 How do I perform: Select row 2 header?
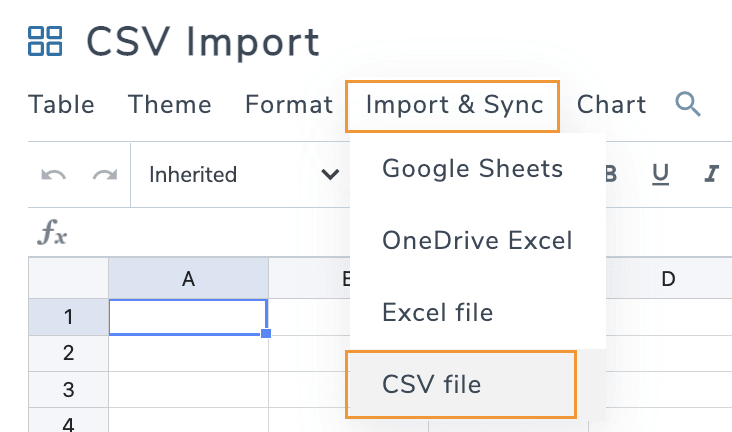point(68,353)
